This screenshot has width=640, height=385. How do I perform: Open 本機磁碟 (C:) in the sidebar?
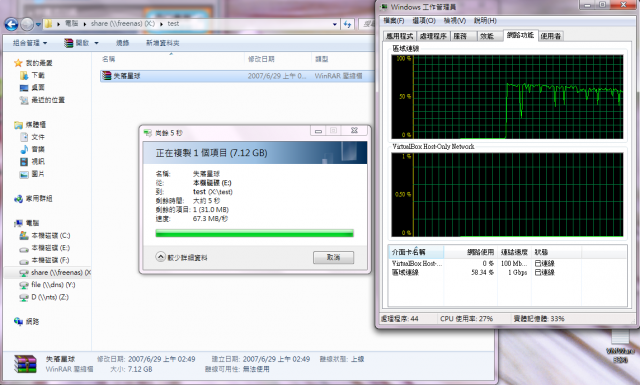(45, 236)
